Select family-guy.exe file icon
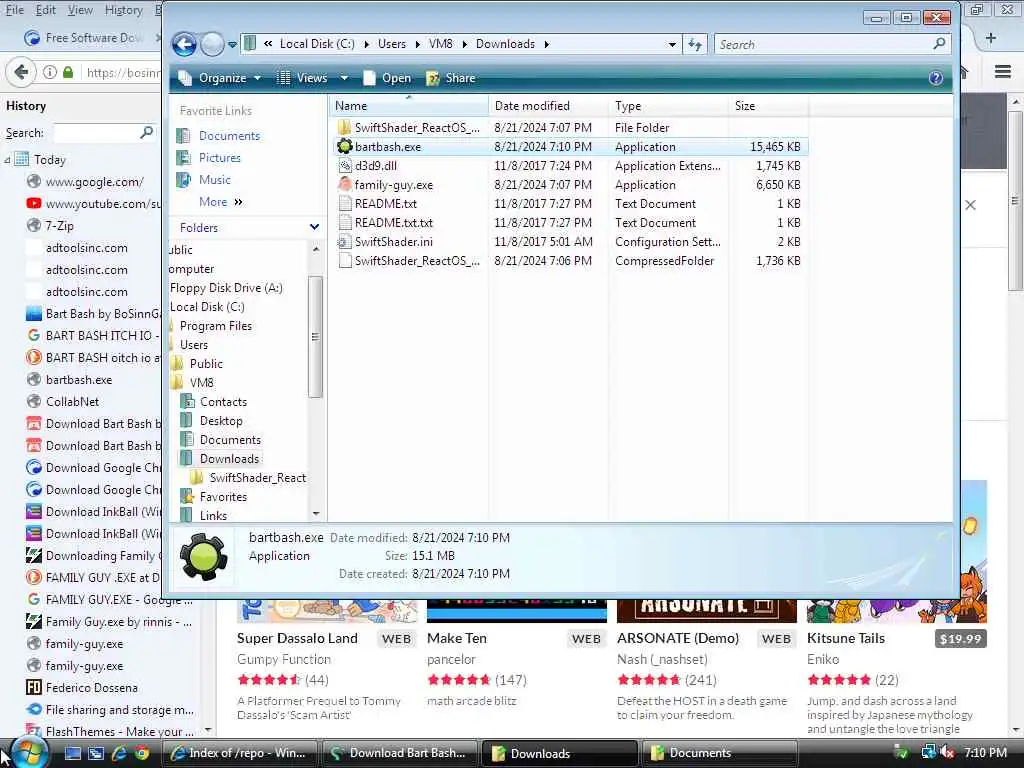The image size is (1024, 768). tap(345, 185)
